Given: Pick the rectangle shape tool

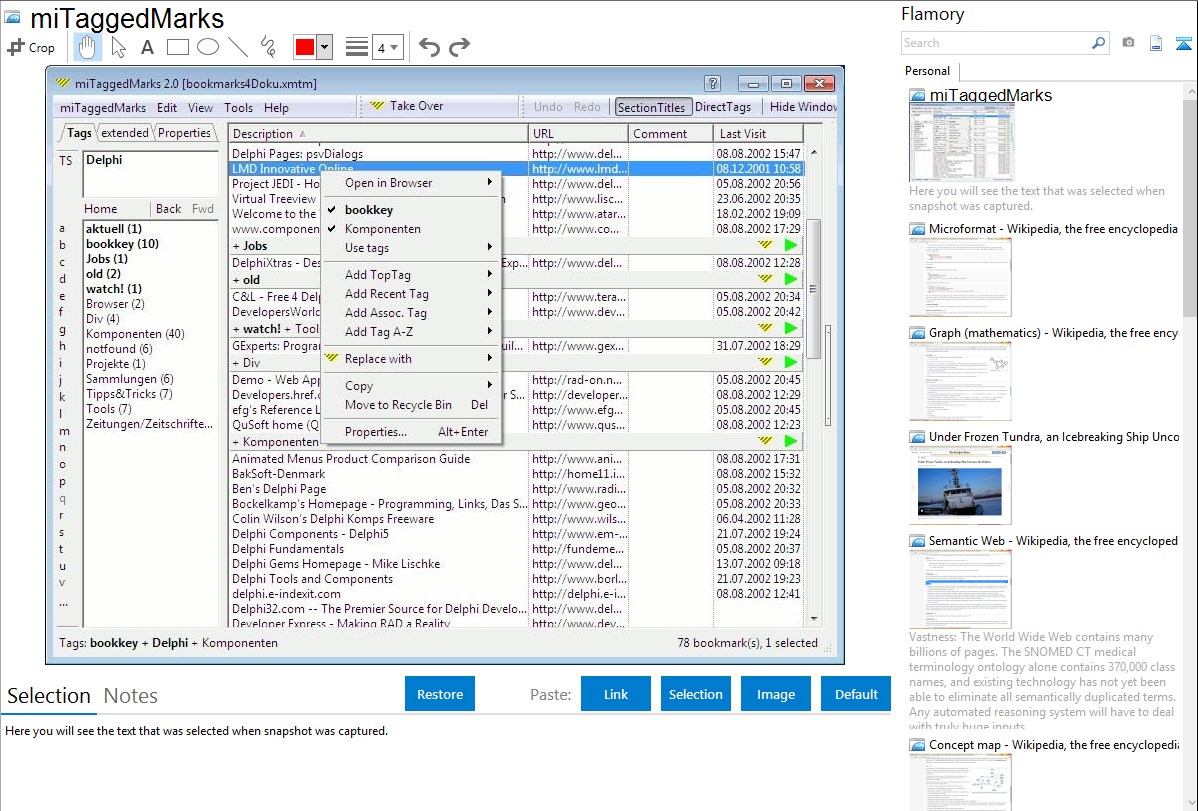Looking at the screenshot, I should (x=177, y=47).
